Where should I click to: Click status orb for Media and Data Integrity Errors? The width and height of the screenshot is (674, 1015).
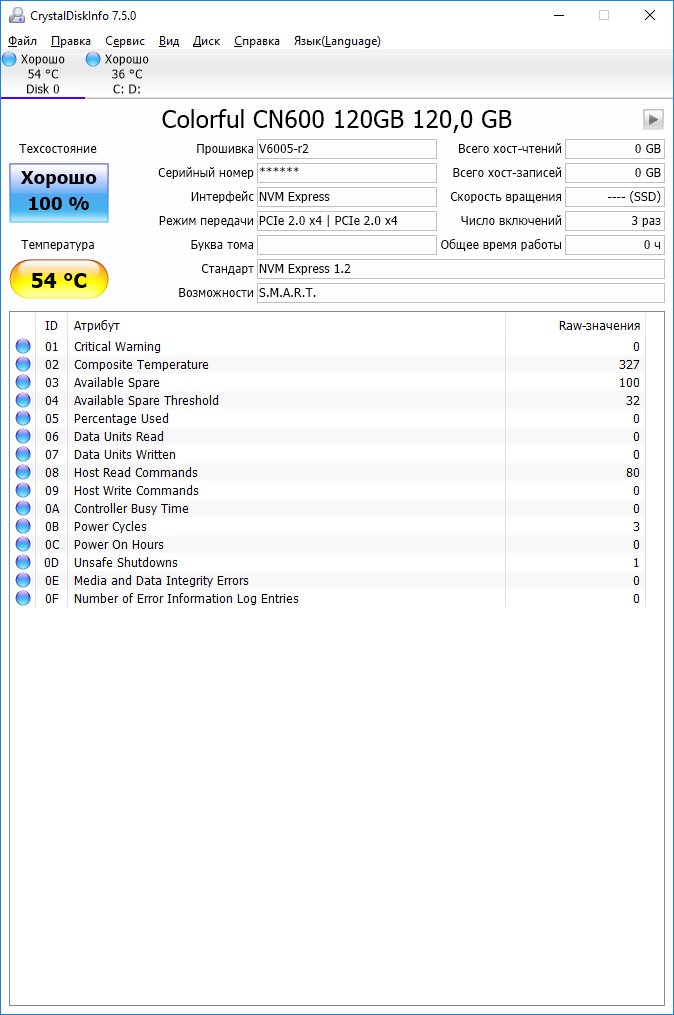click(x=23, y=580)
